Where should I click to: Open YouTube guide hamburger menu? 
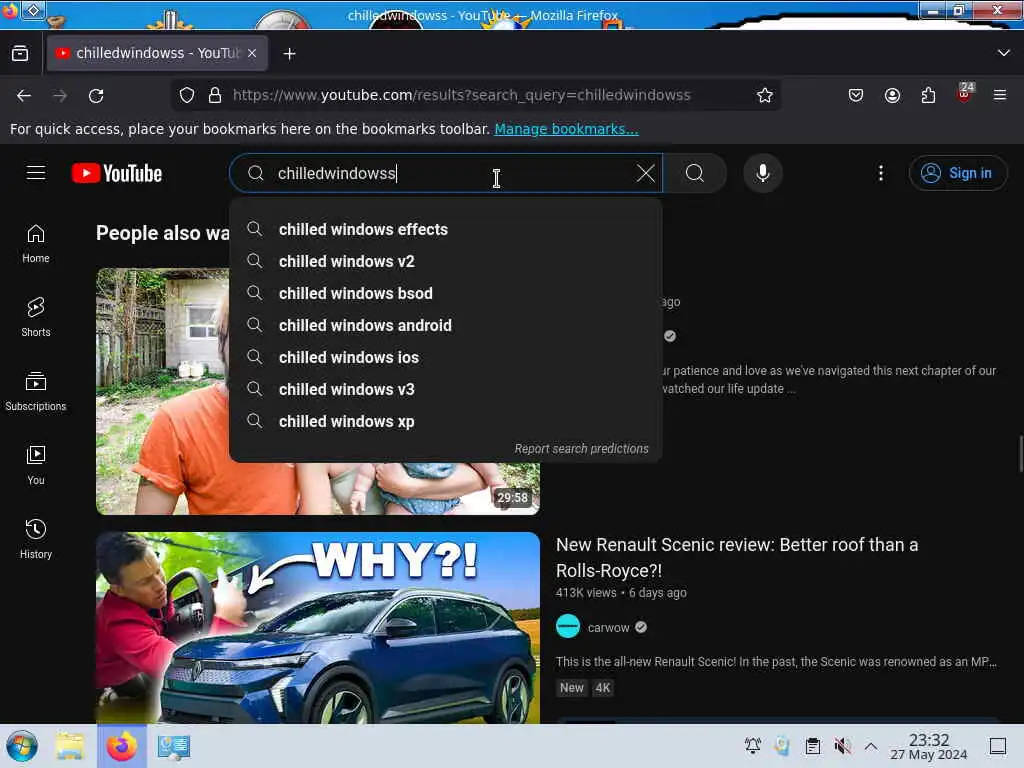click(x=36, y=173)
